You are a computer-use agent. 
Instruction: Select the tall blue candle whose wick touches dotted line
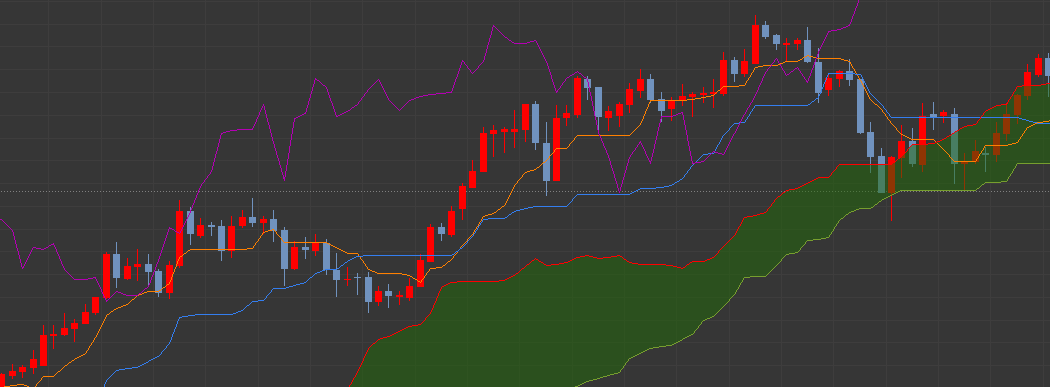pos(546,161)
